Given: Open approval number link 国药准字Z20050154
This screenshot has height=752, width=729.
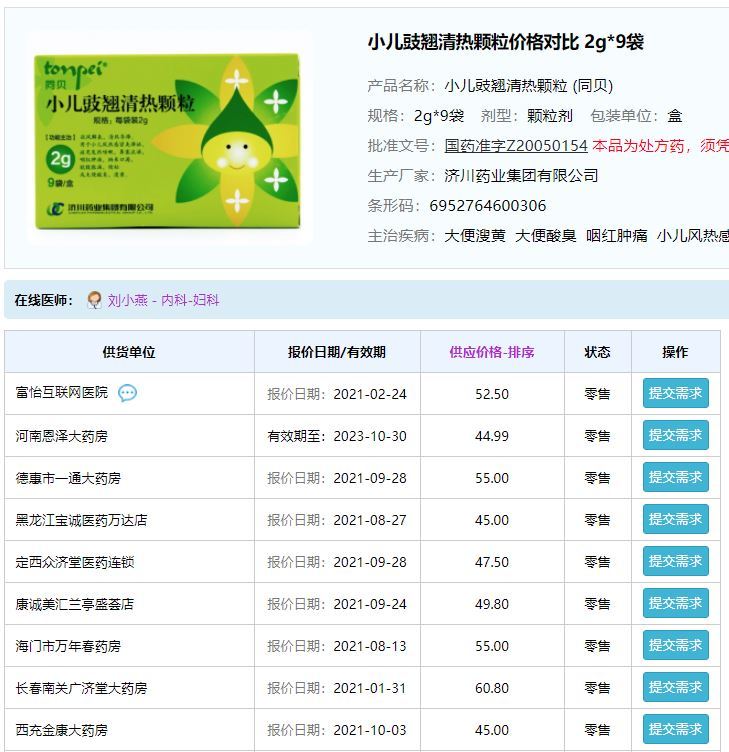Looking at the screenshot, I should [x=516, y=145].
